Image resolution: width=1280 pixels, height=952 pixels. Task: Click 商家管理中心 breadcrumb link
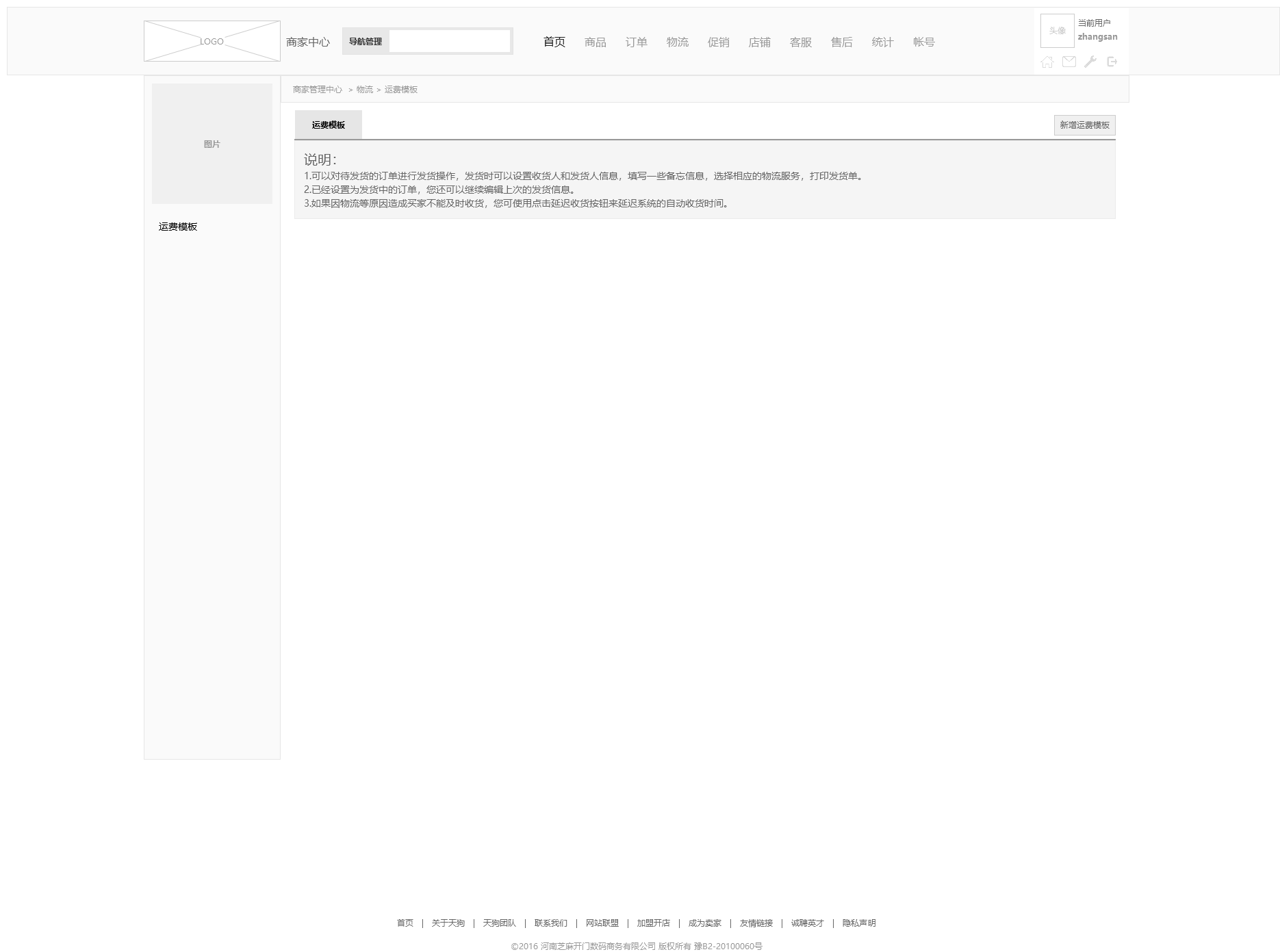(318, 90)
